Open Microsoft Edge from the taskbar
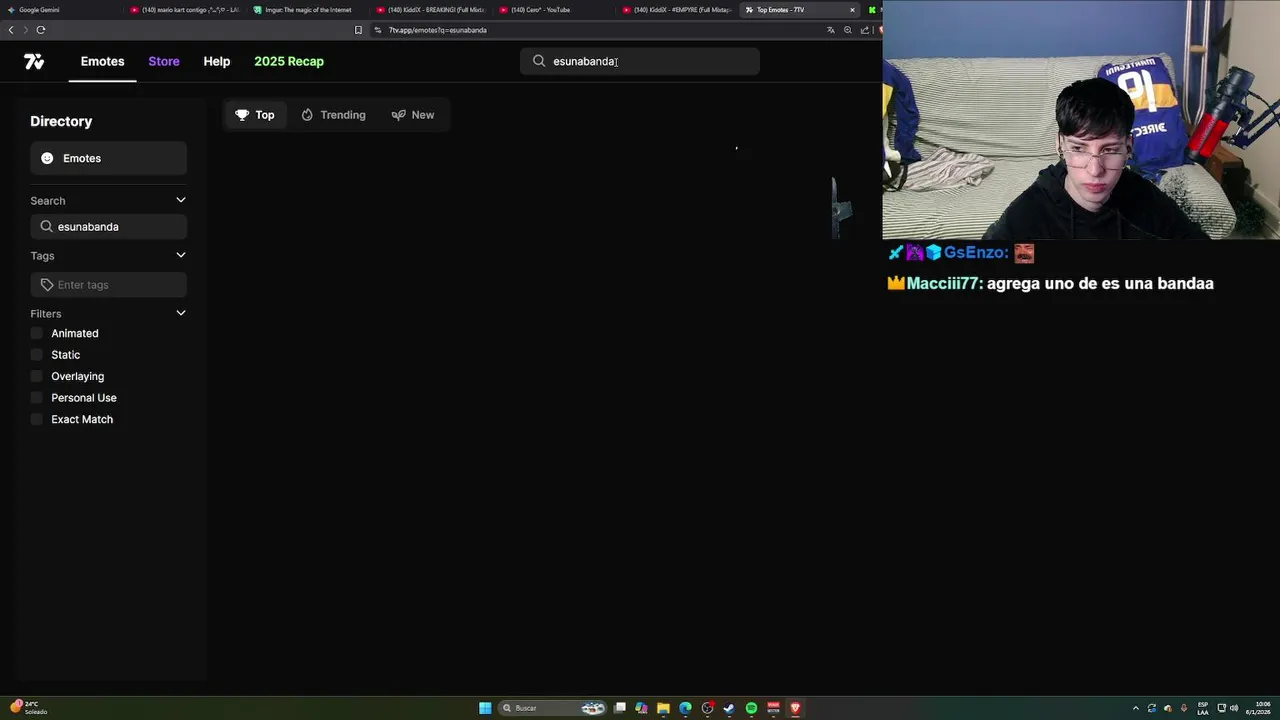 point(685,708)
